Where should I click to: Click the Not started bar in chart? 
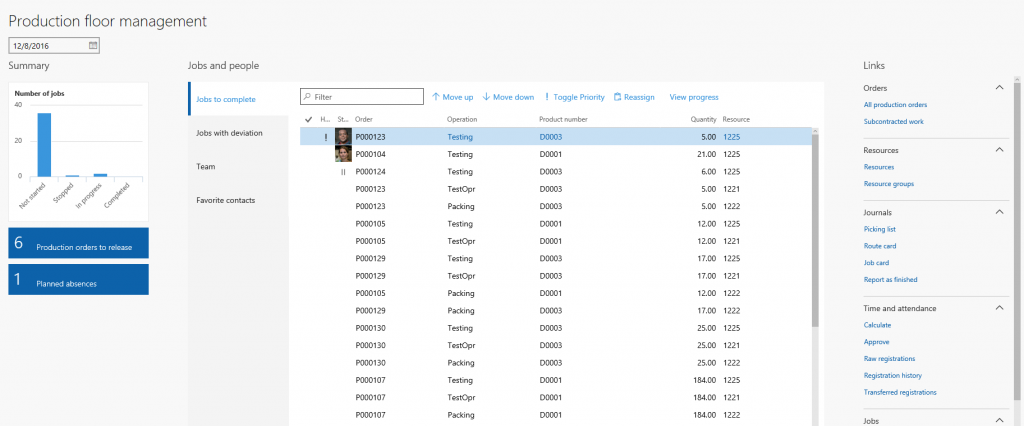(44, 145)
